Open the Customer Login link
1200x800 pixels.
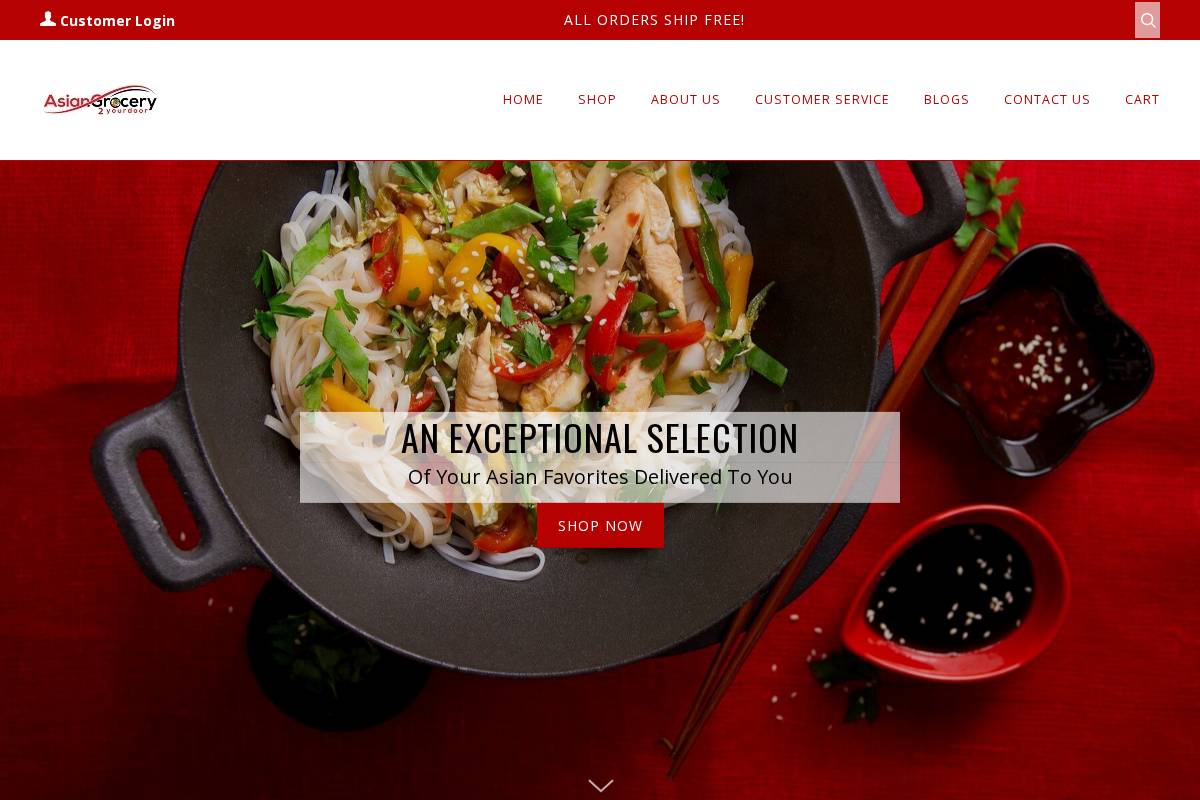(117, 20)
